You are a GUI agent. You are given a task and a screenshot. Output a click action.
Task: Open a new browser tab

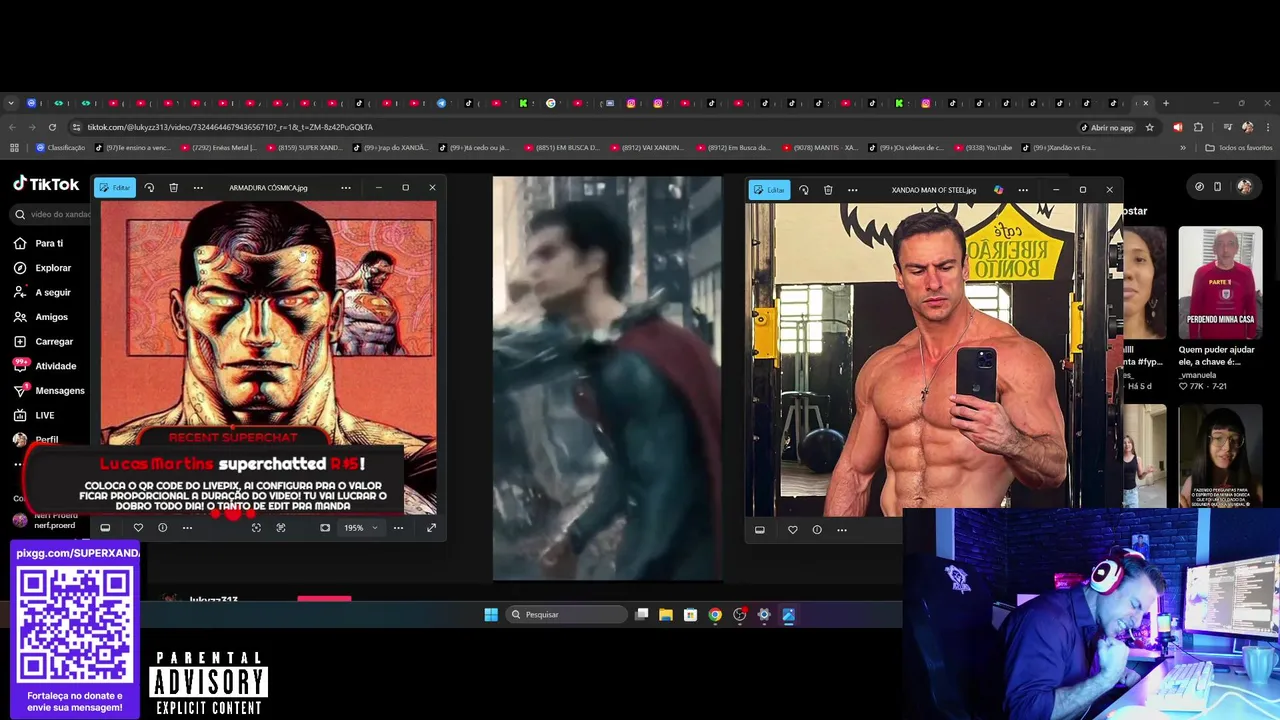coord(1165,103)
